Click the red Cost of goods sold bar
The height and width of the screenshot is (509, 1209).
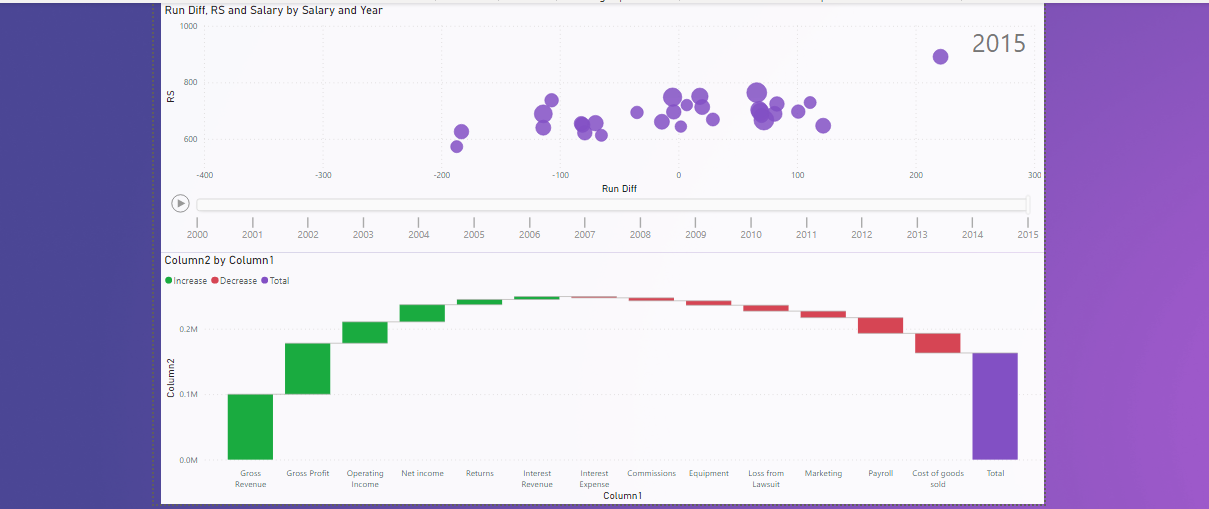coord(937,343)
